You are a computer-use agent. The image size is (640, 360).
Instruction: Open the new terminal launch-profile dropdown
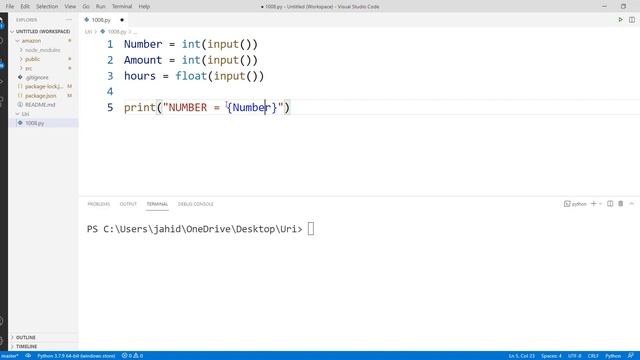point(600,204)
